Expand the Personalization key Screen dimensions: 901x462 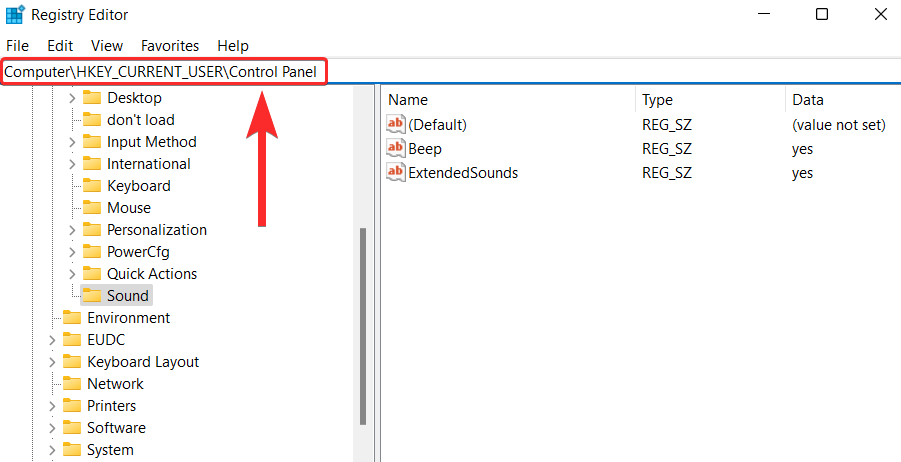pos(72,230)
